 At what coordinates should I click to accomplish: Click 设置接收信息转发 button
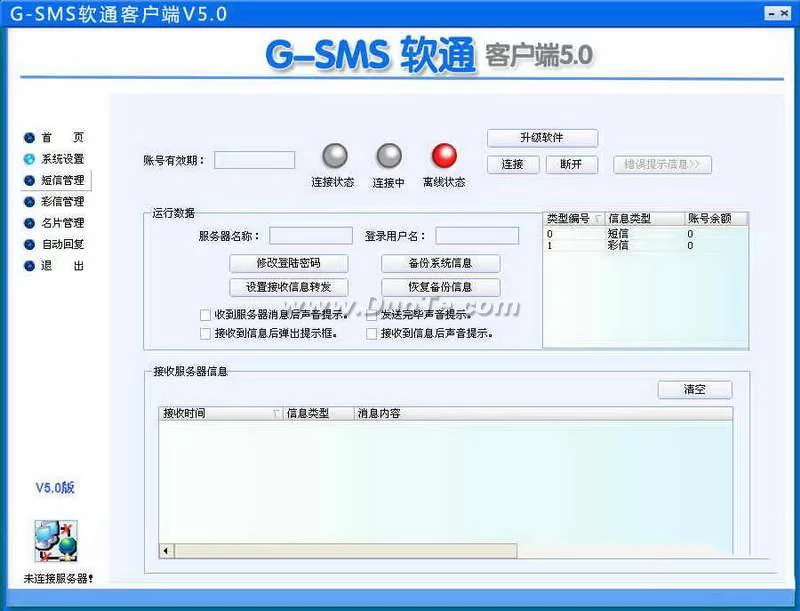289,287
